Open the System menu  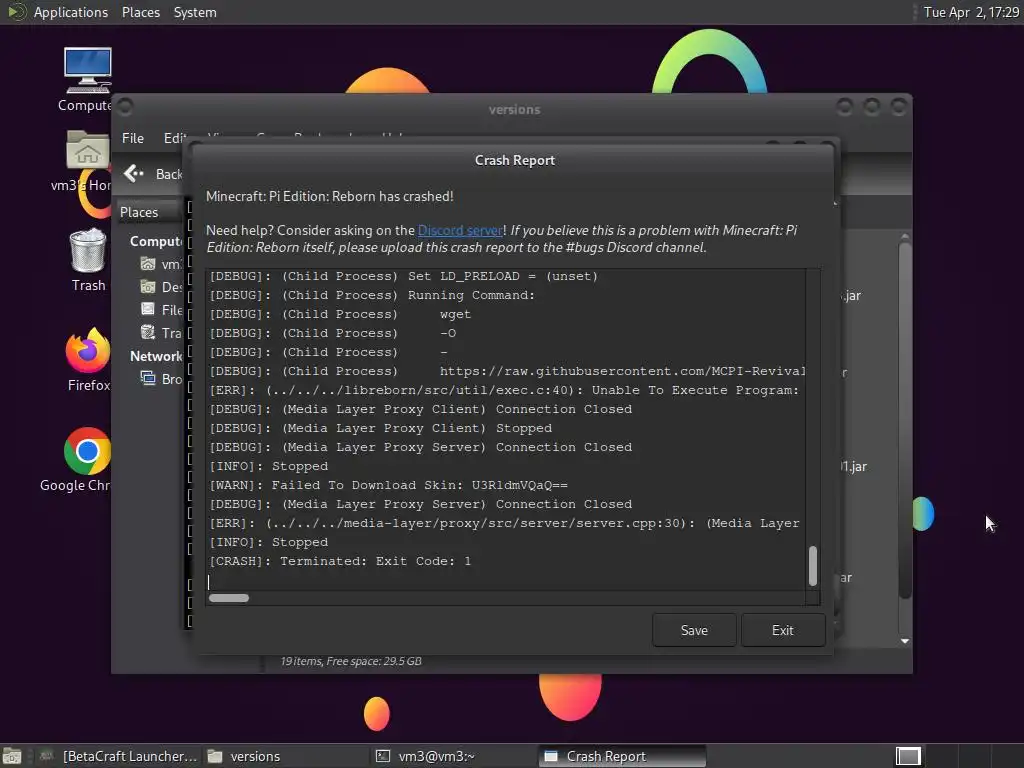[195, 12]
